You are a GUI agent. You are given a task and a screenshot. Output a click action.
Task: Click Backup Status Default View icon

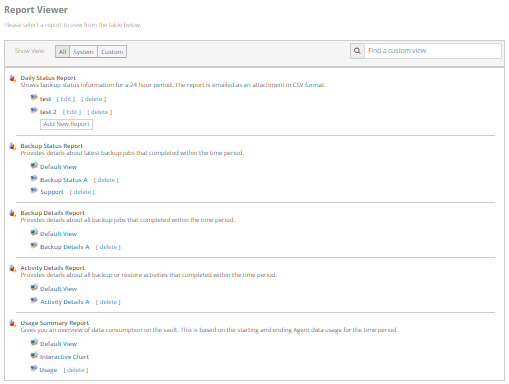[x=34, y=165]
